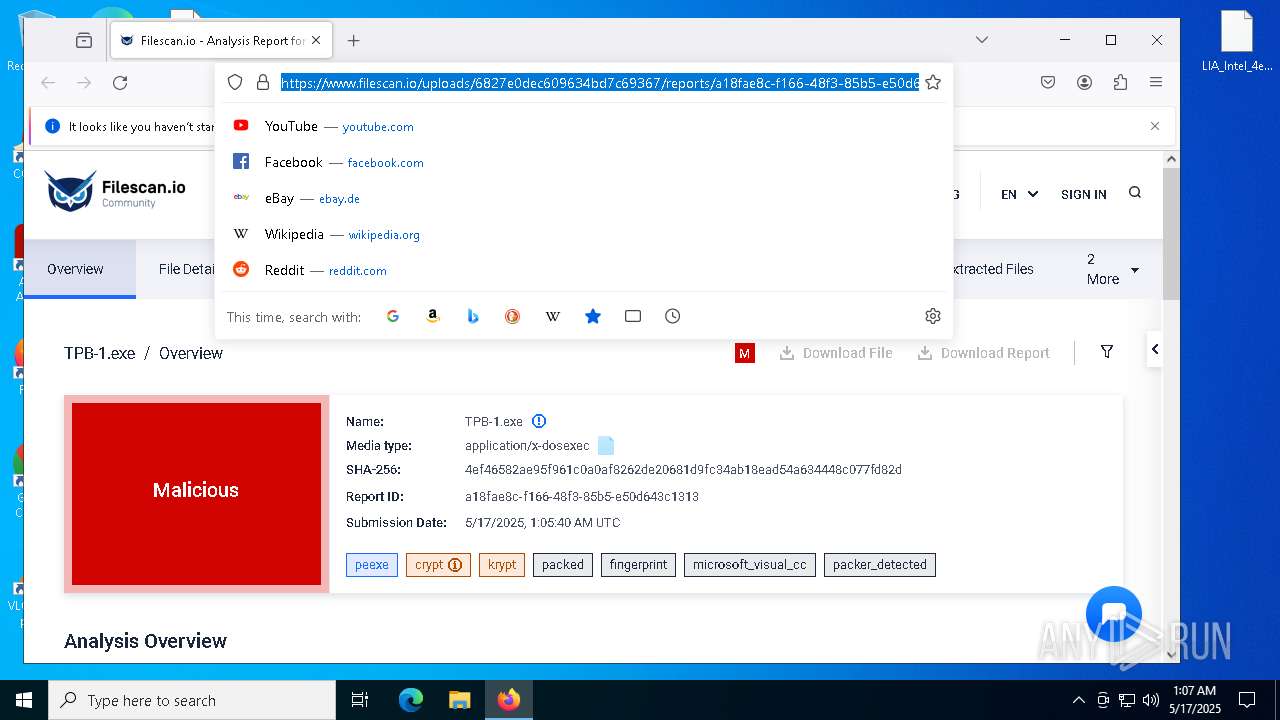Open Windows Start menu
Viewport: 1280px width, 720px height.
pos(24,700)
